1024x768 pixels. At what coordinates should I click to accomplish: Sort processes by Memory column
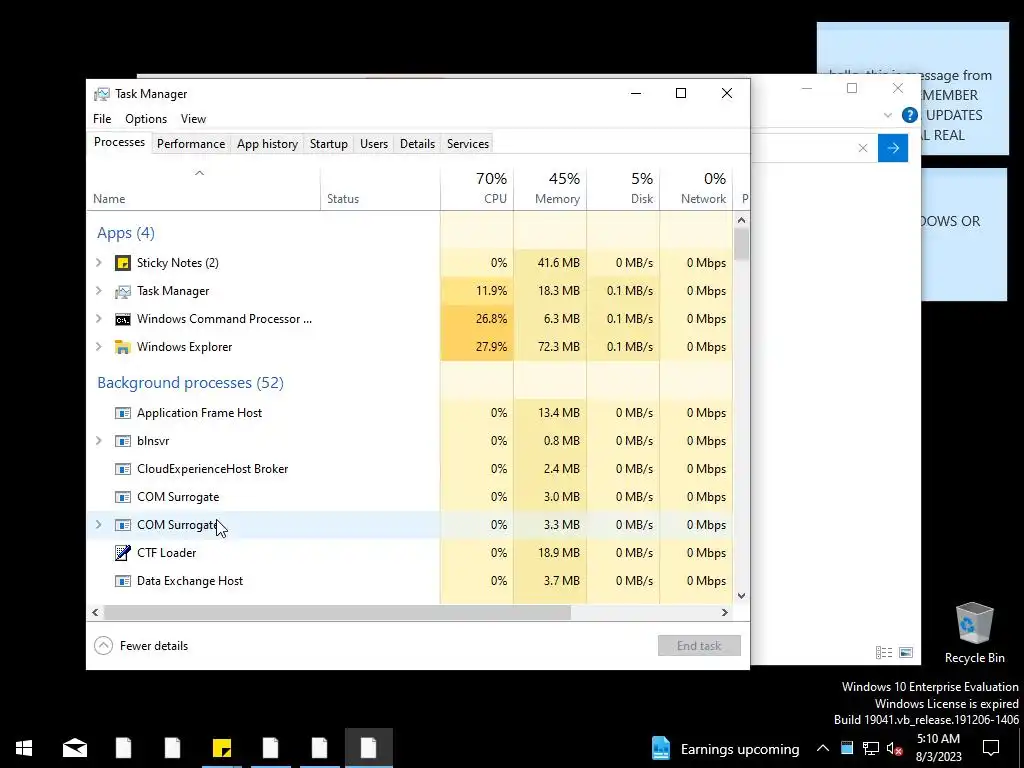tap(551, 188)
